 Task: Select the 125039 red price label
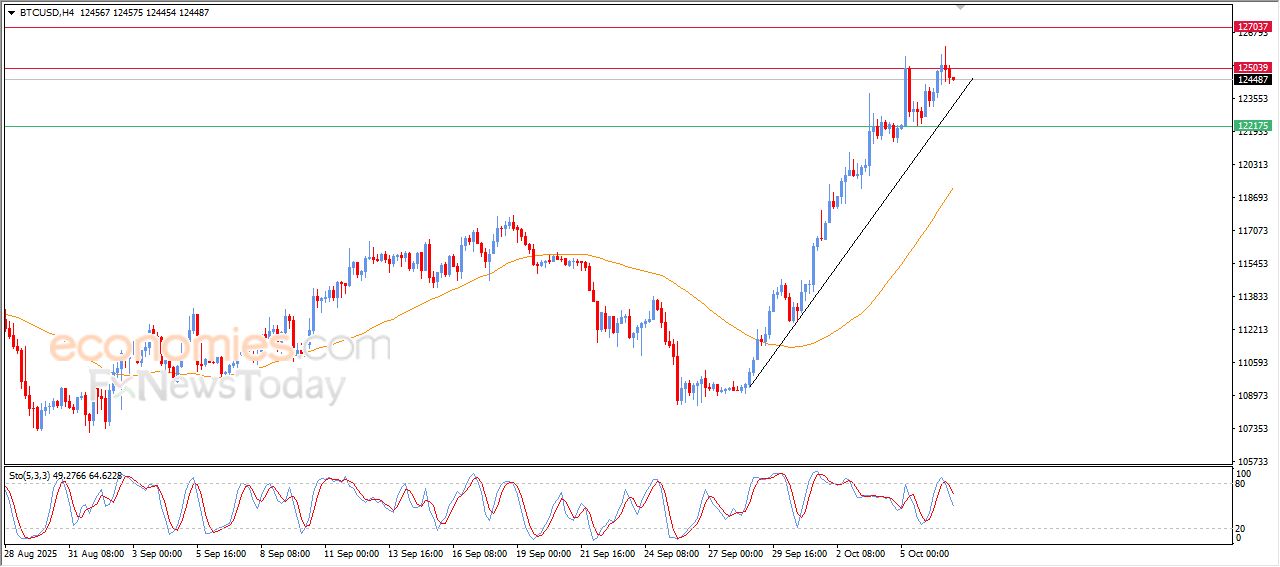[x=1252, y=68]
